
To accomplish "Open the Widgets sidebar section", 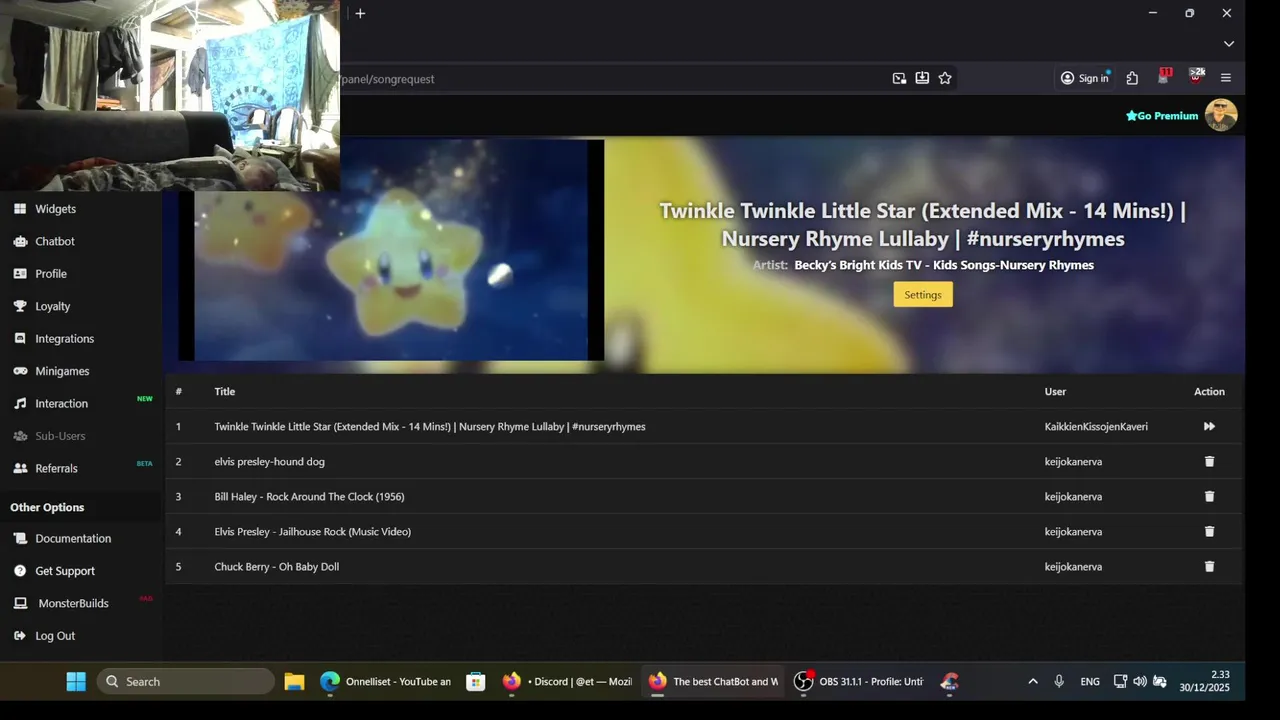I will tap(55, 209).
